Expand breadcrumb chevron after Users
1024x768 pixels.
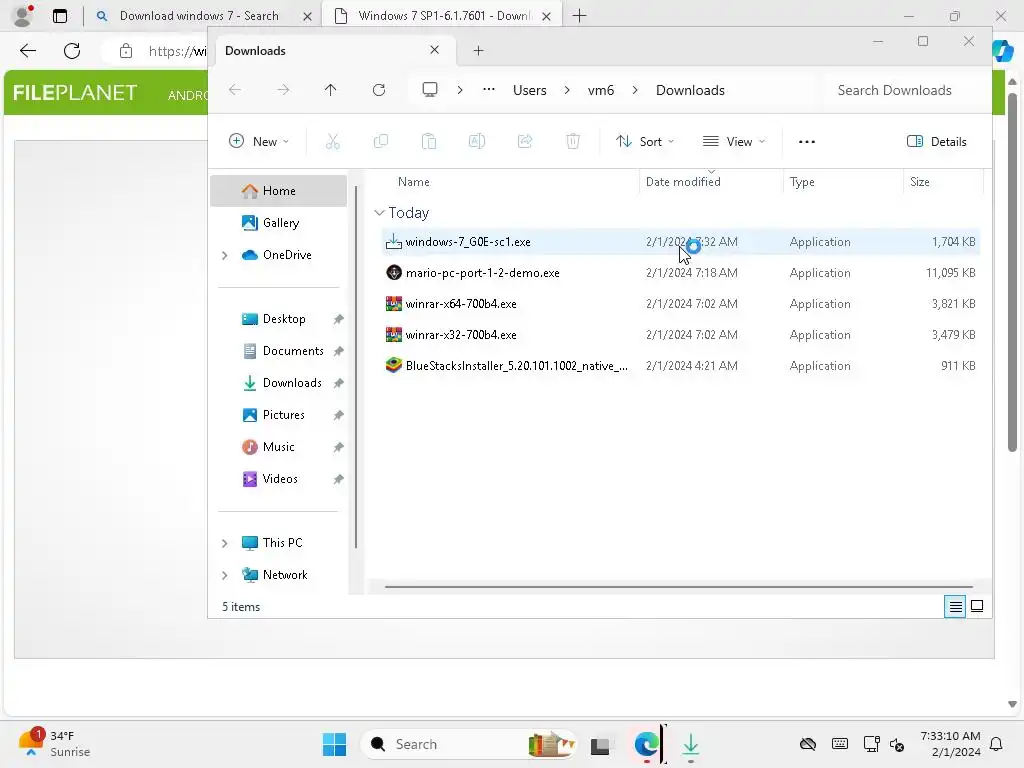pos(567,90)
